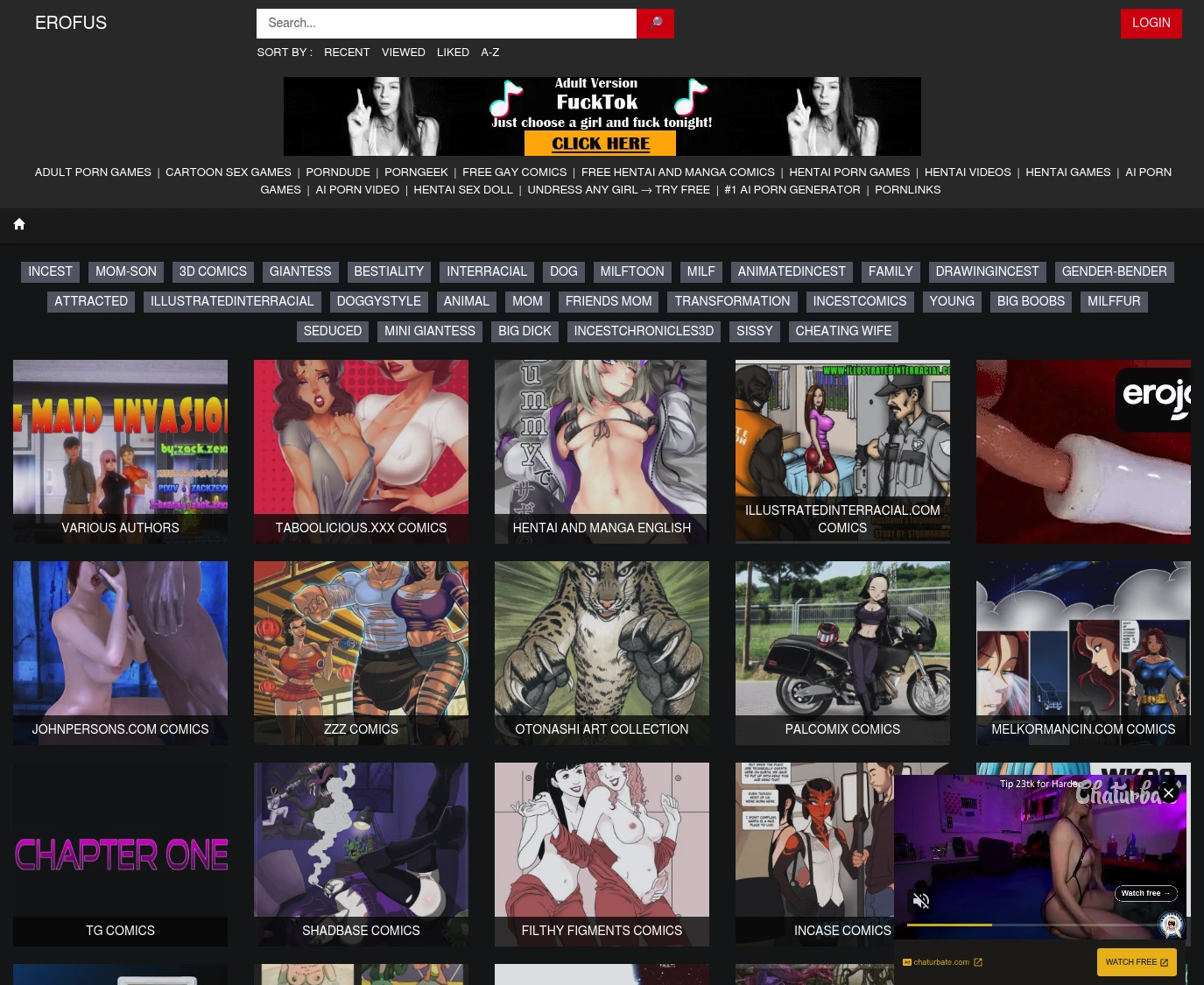1204x985 pixels.
Task: Sort by LIKED
Action: coord(453,53)
